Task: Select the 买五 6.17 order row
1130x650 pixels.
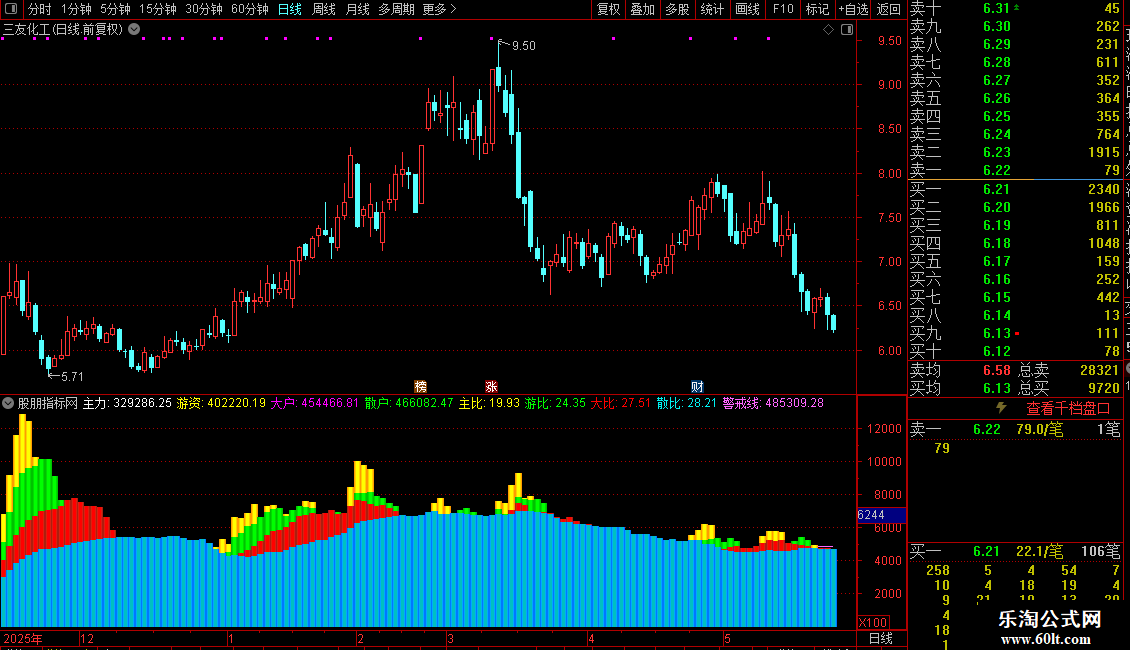Action: coord(1015,261)
